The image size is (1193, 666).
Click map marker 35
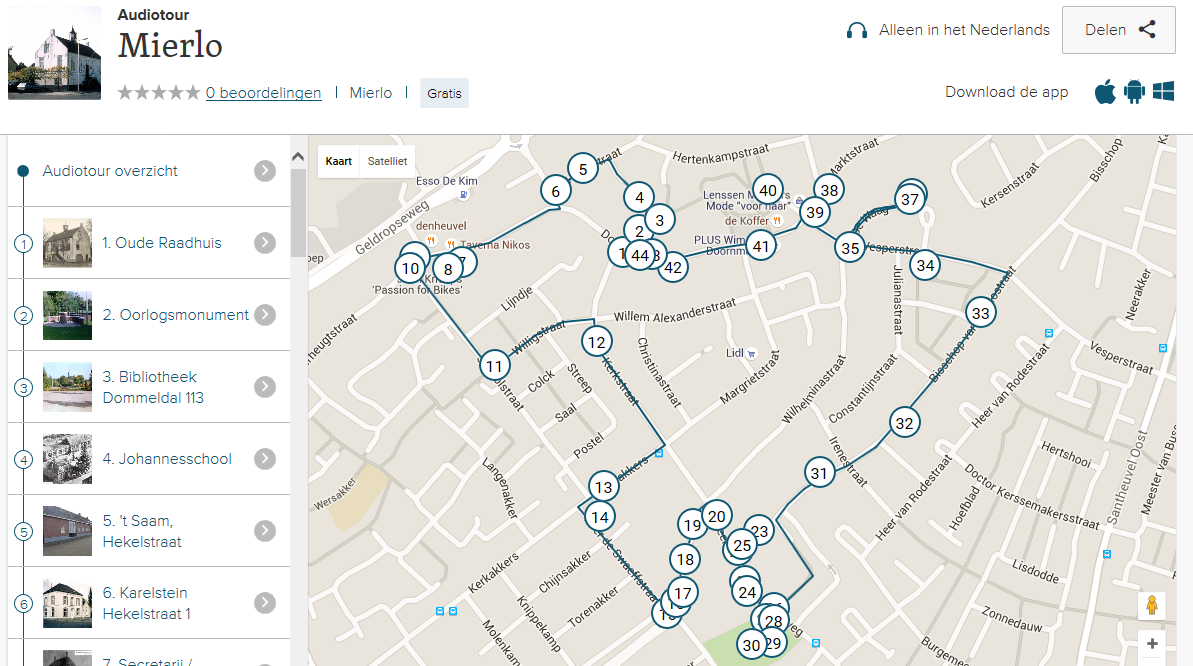point(850,247)
